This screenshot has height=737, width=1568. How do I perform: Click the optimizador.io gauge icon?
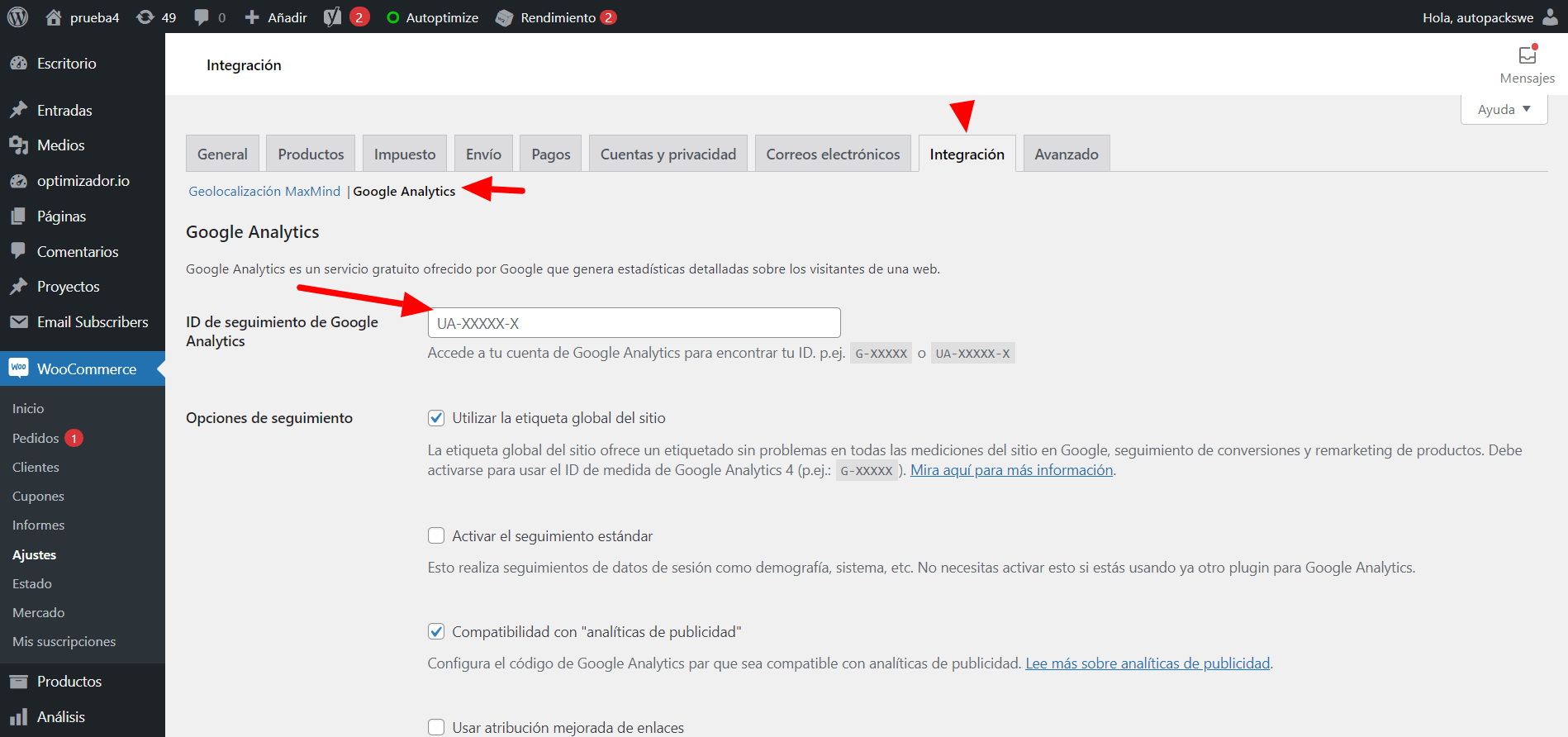click(x=18, y=181)
